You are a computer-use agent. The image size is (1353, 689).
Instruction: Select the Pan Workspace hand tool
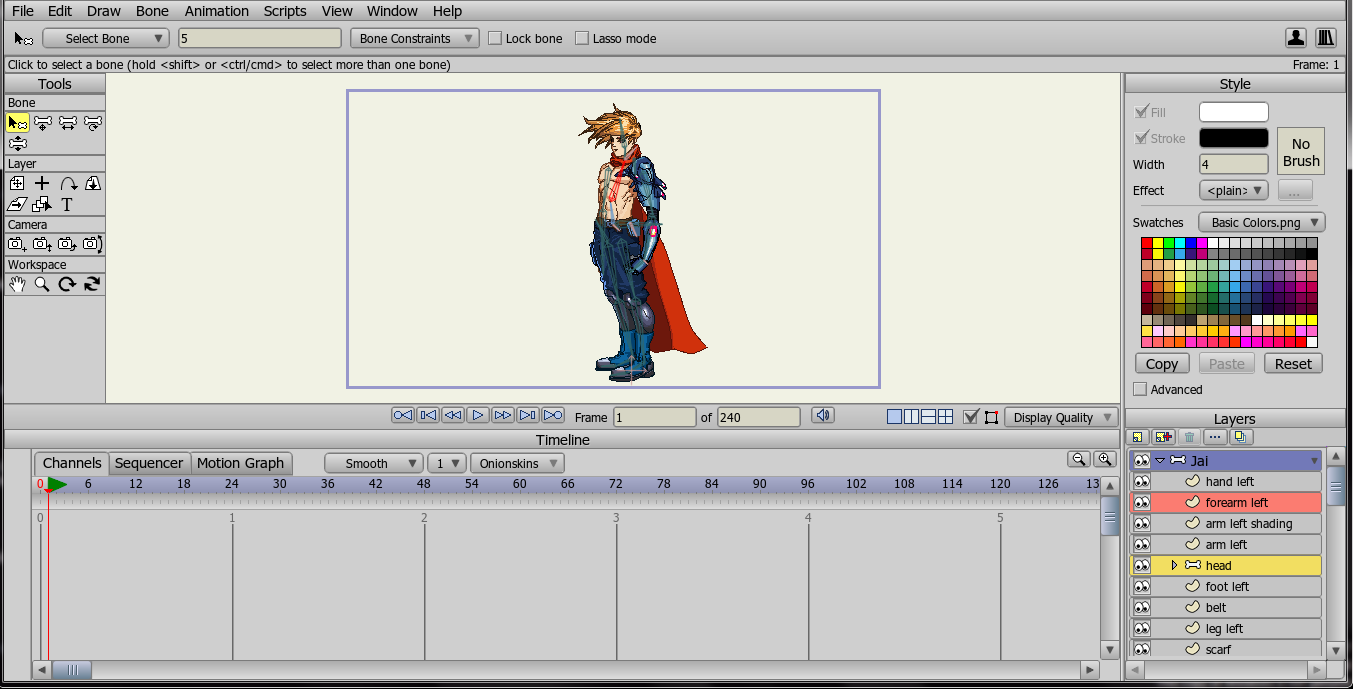(x=17, y=284)
